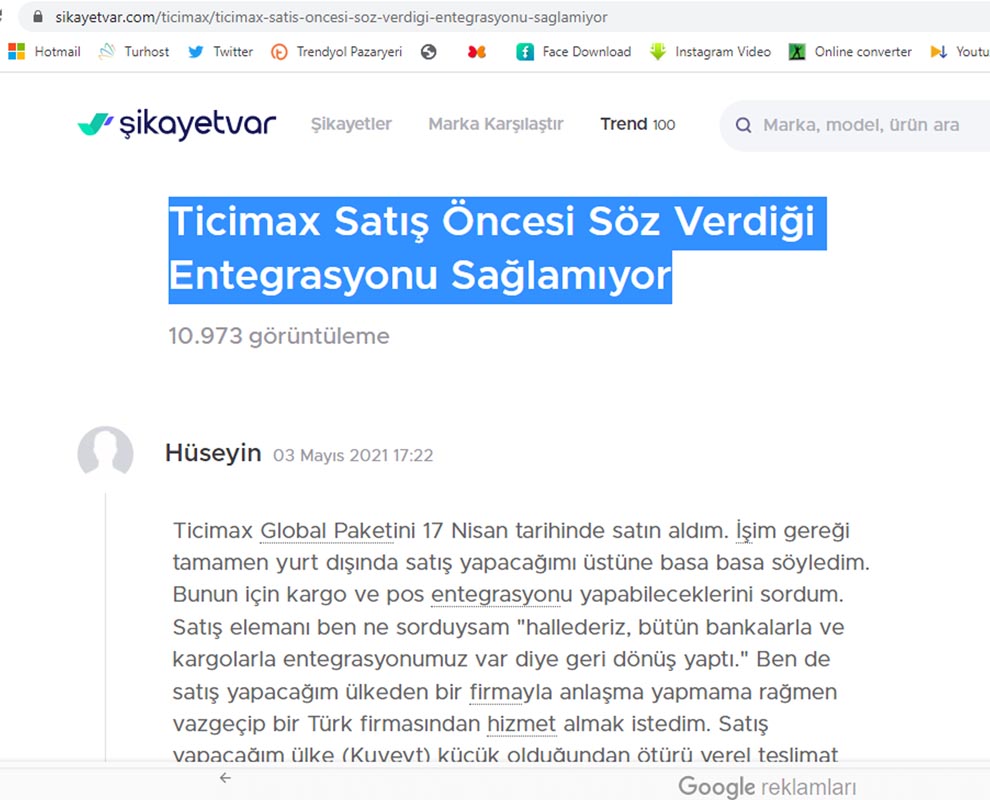The image size is (990, 800).
Task: Click the butterfly bookmark icon
Action: pos(477,51)
